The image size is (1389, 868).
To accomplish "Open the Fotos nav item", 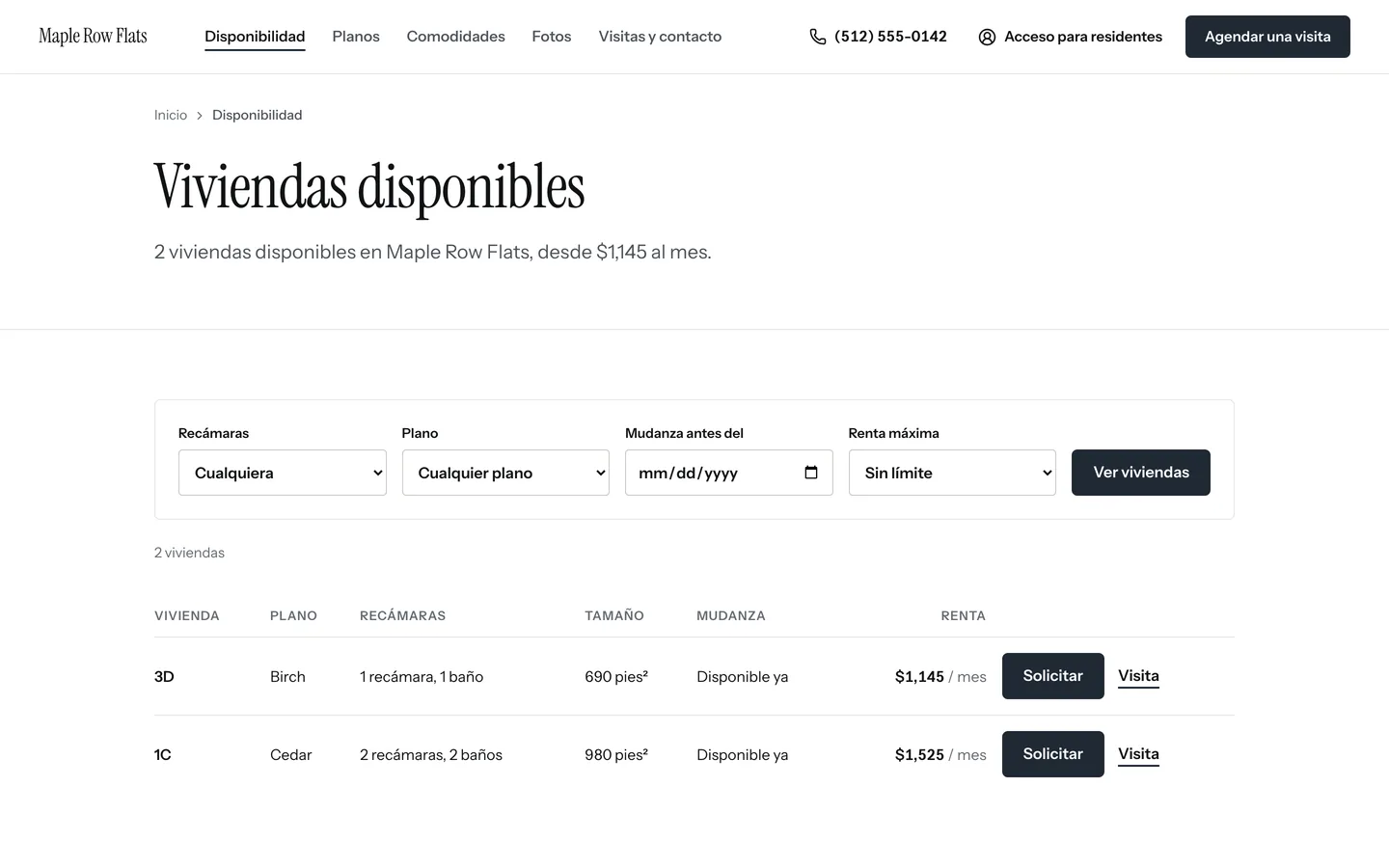I will tap(552, 37).
